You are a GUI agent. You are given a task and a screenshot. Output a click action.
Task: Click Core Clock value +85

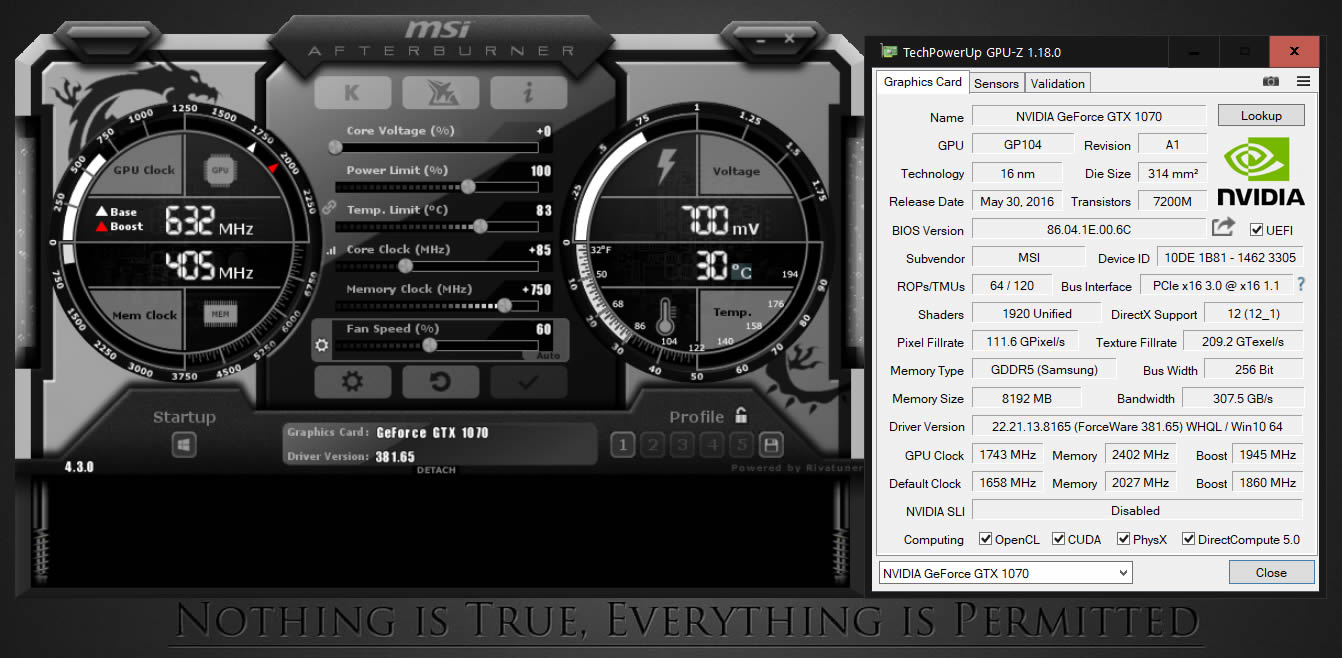[539, 250]
